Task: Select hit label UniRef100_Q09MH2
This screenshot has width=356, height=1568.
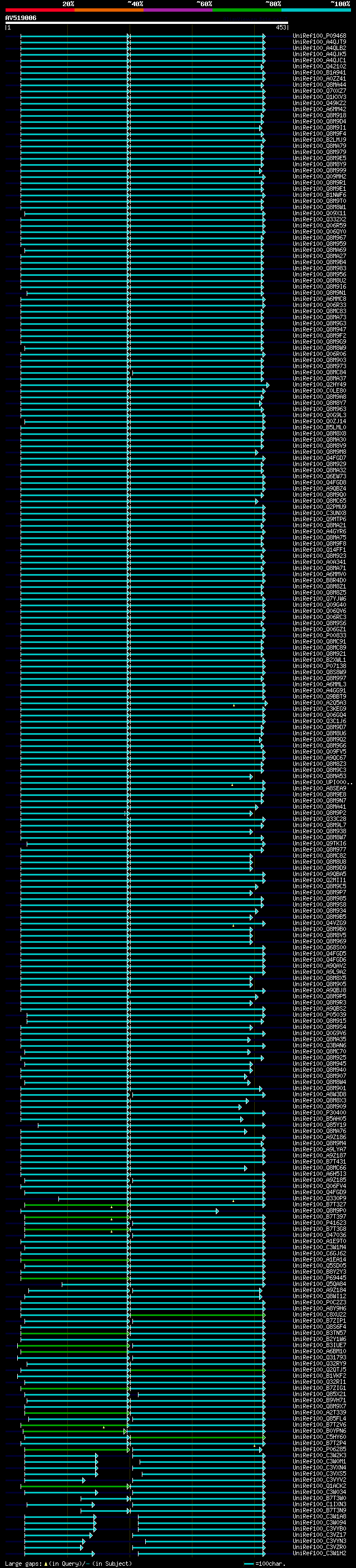Action: click(319, 176)
